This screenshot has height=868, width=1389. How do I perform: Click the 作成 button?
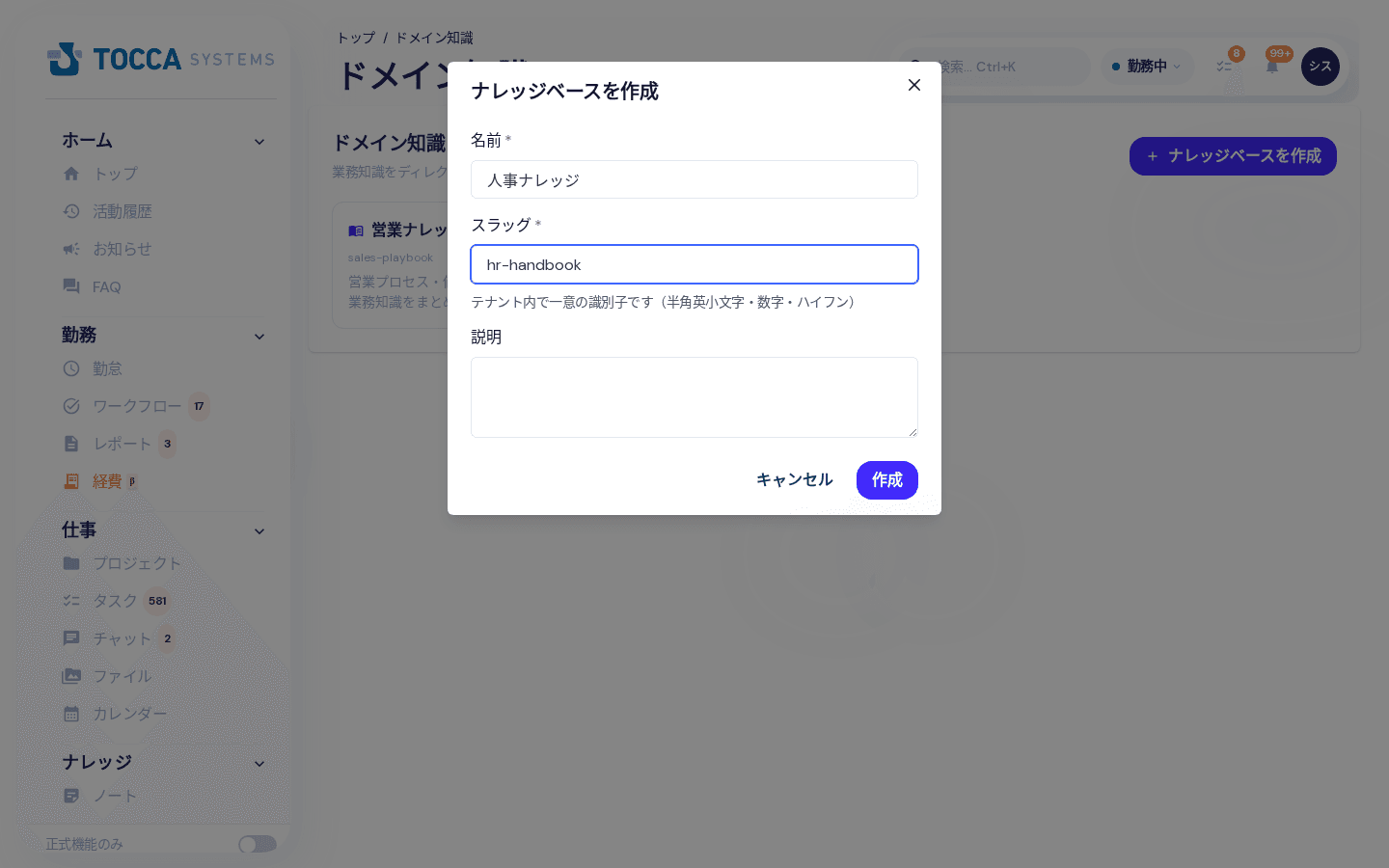887,480
